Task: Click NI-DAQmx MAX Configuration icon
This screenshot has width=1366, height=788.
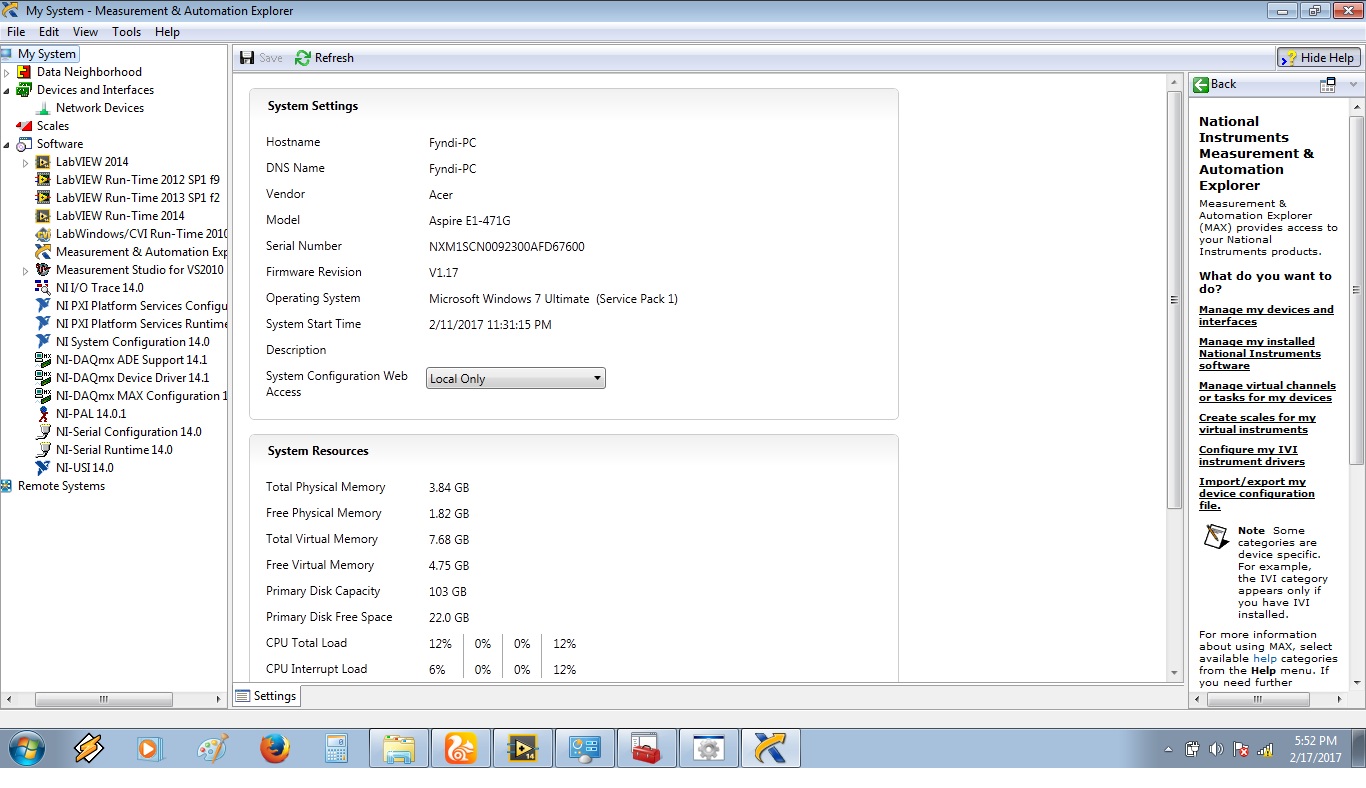Action: click(x=43, y=396)
